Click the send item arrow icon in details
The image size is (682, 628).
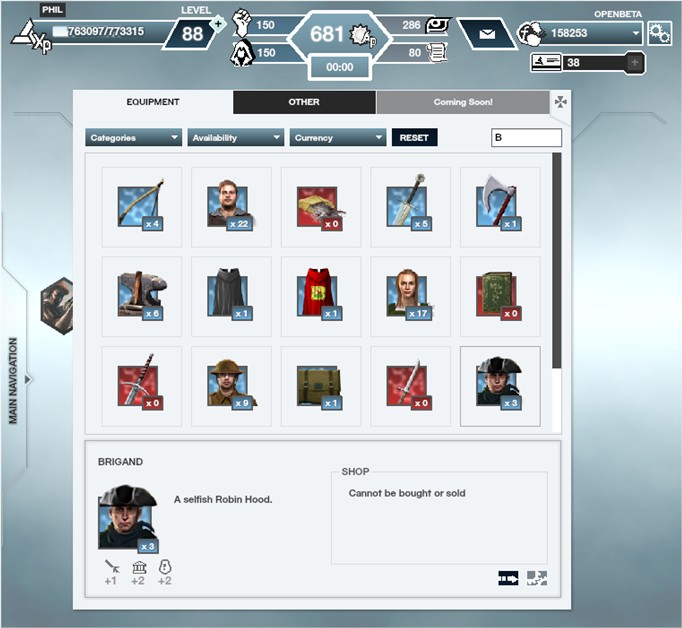pyautogui.click(x=508, y=579)
